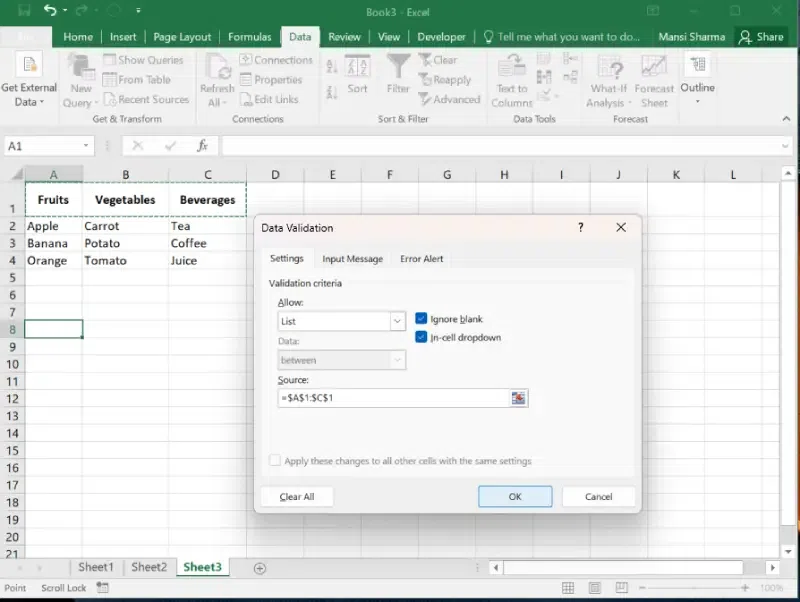Image resolution: width=800 pixels, height=602 pixels.
Task: Click the Undo arrow in the title bar
Action: [51, 11]
